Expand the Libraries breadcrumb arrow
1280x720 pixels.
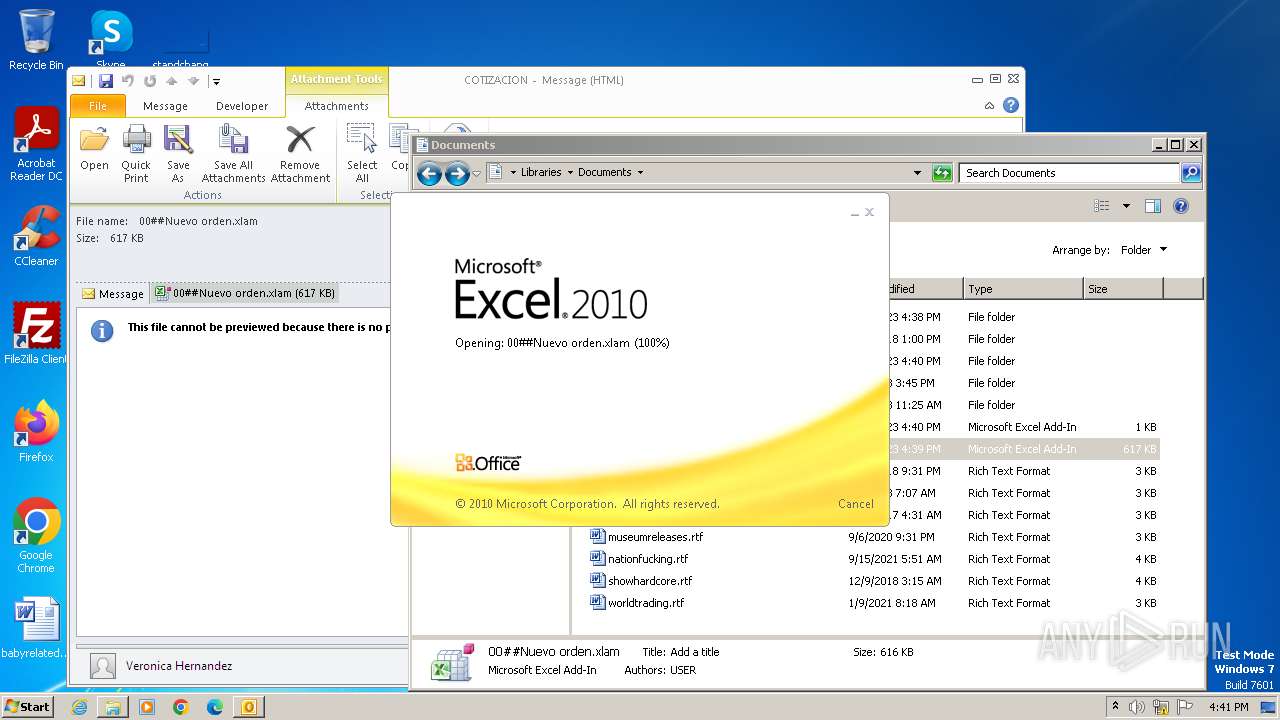pyautogui.click(x=570, y=172)
